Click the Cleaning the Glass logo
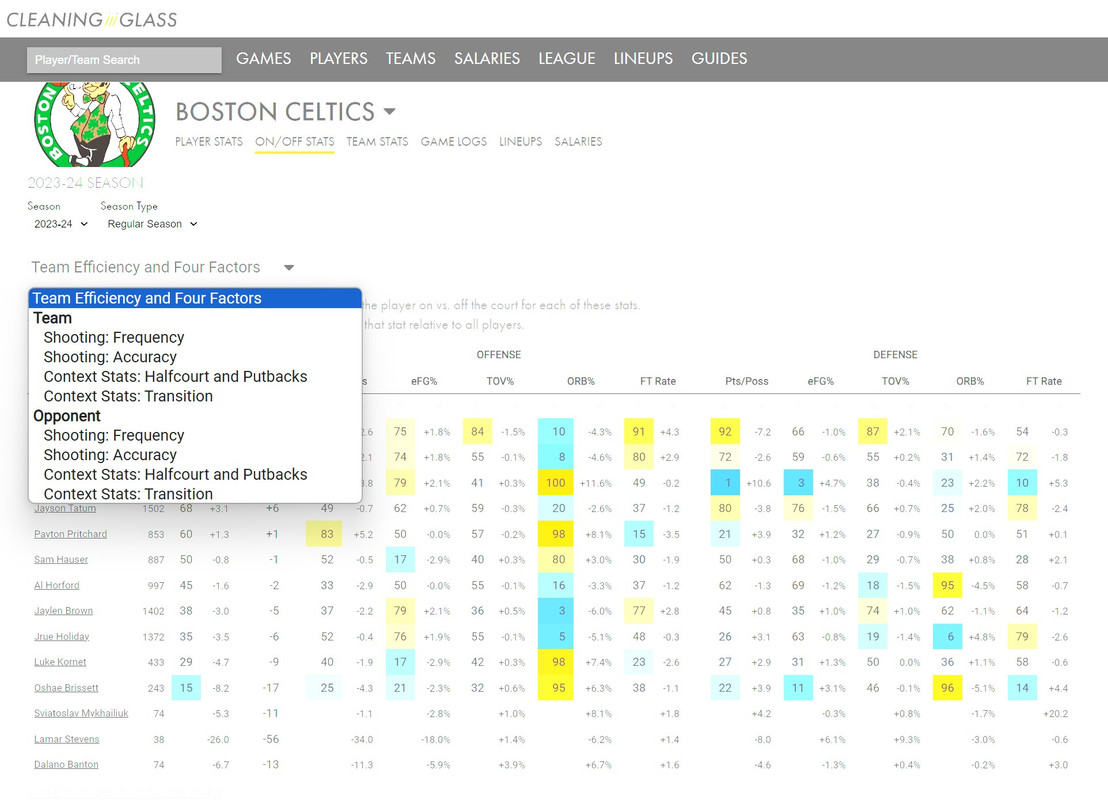 pyautogui.click(x=92, y=19)
